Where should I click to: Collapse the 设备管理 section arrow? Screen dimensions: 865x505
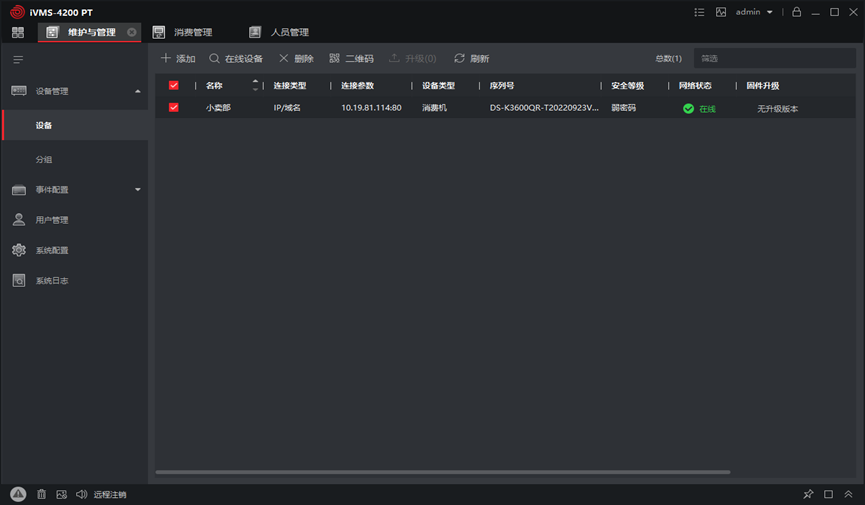[138, 91]
